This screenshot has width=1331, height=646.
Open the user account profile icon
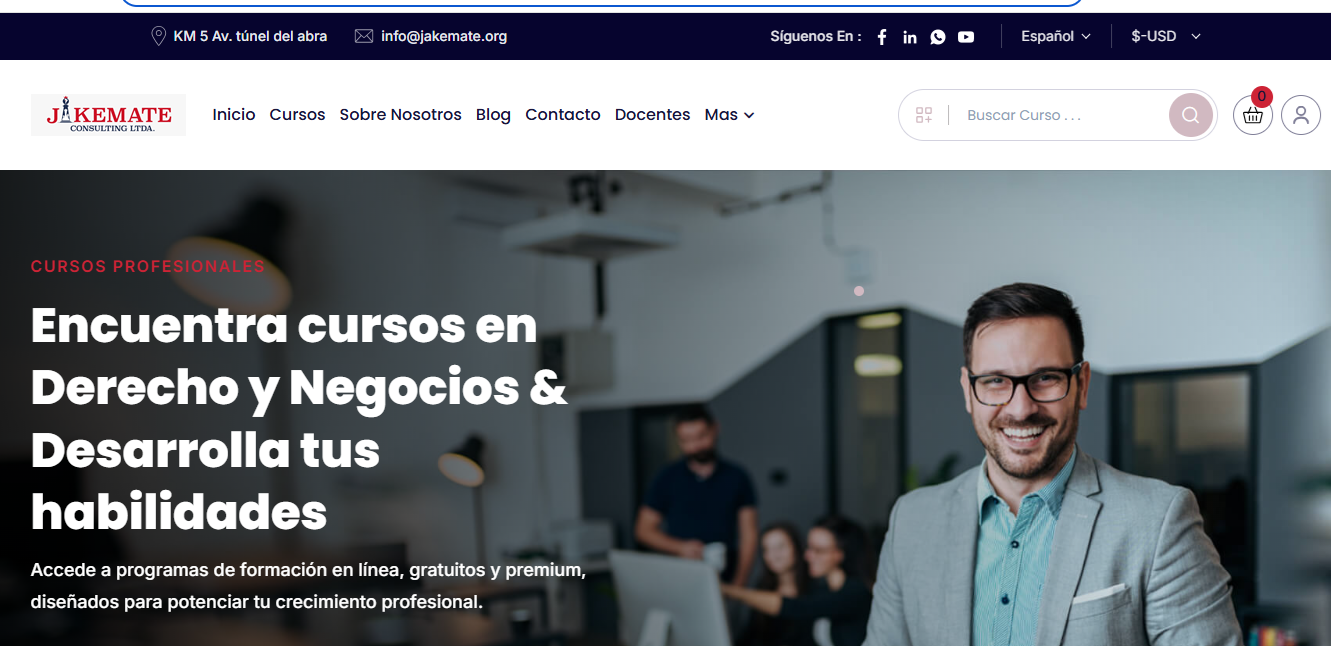(1301, 115)
